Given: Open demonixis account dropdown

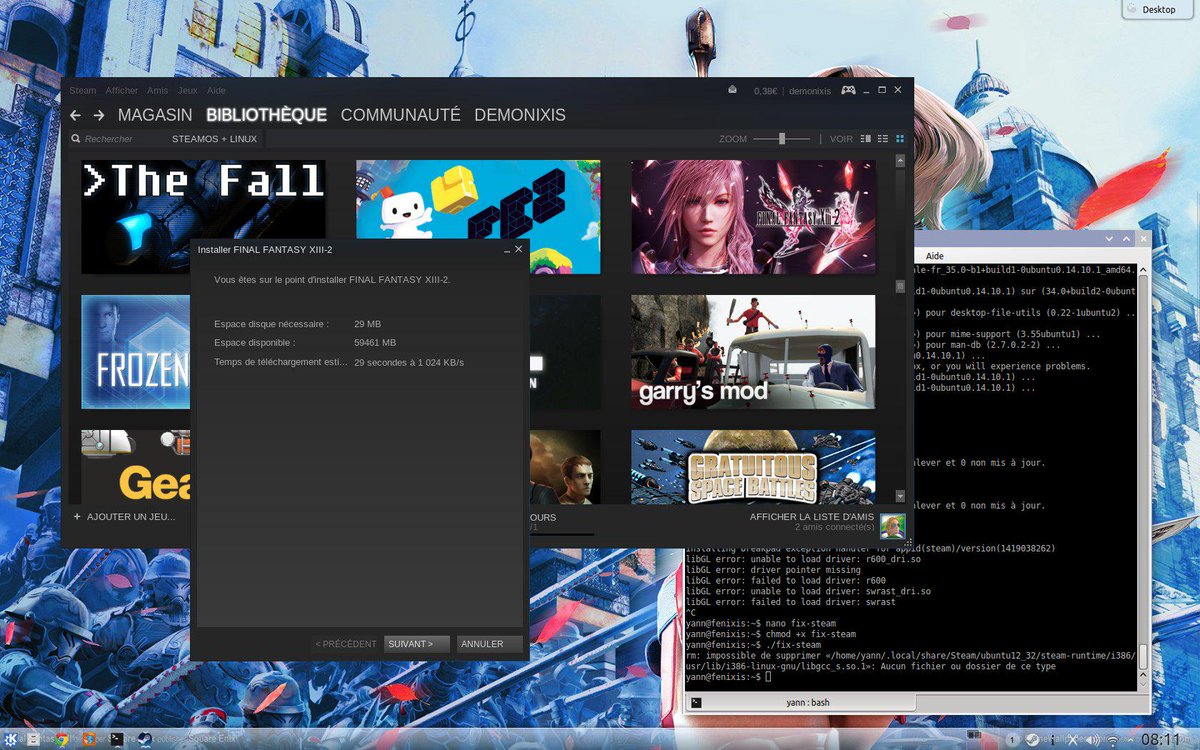Looking at the screenshot, I should [809, 90].
